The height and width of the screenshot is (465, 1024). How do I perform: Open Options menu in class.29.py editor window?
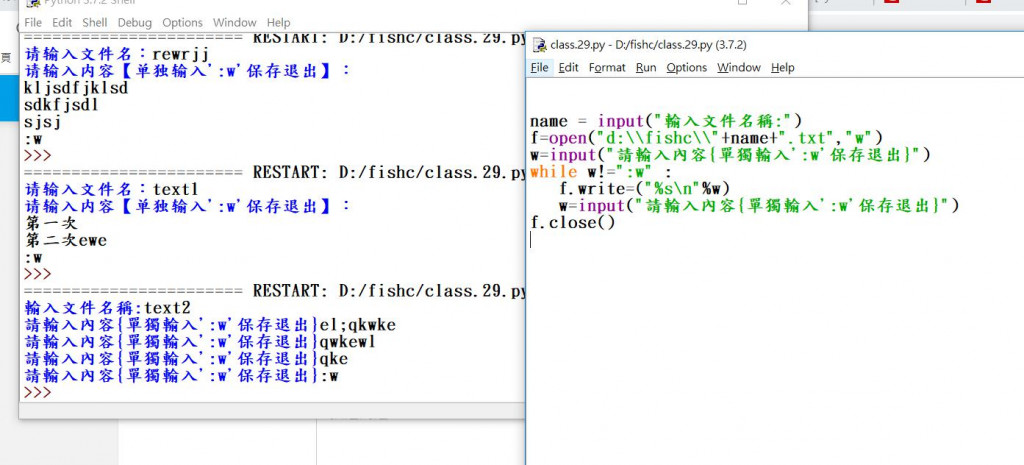point(686,67)
